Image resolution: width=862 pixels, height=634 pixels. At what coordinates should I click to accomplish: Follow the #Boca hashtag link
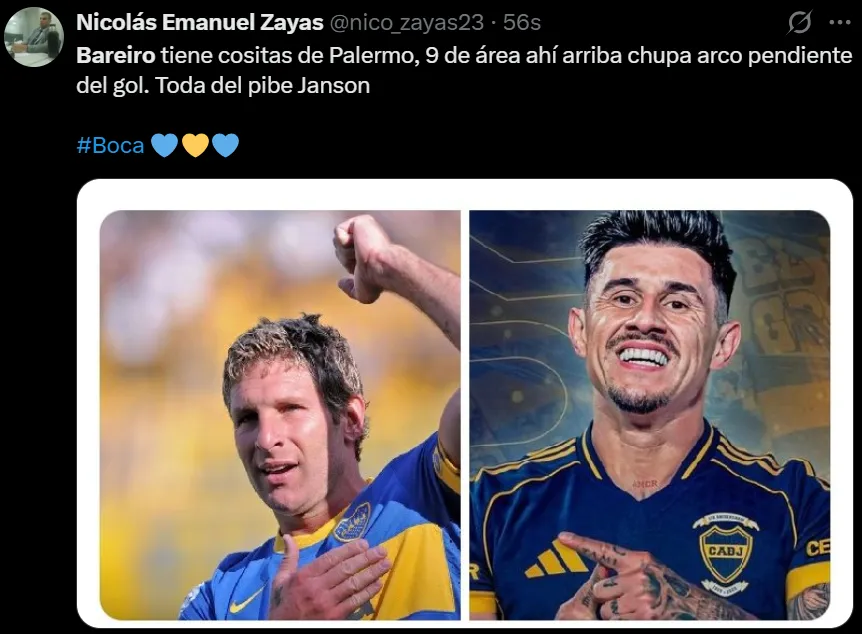110,145
